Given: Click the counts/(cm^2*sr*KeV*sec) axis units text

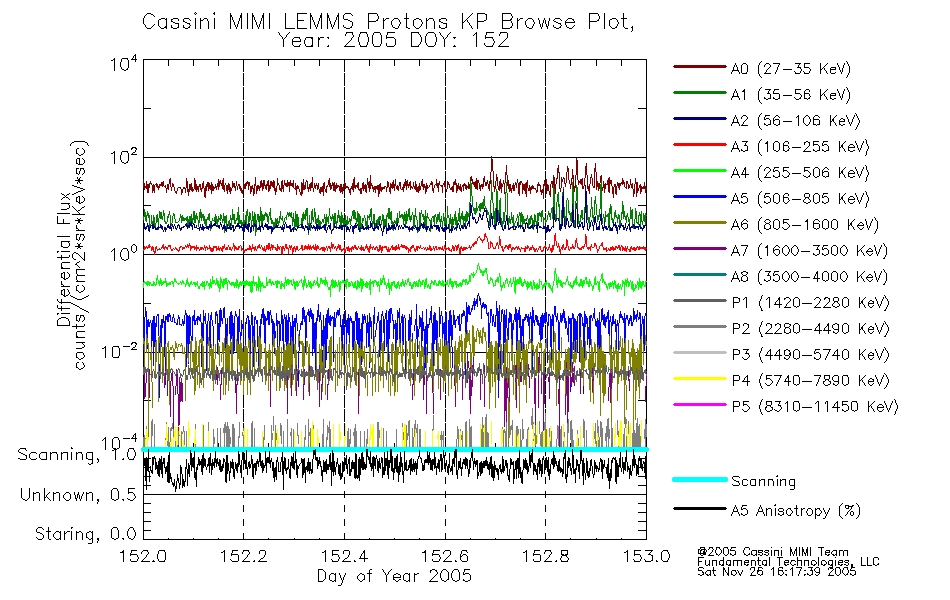Looking at the screenshot, I should tap(81, 255).
